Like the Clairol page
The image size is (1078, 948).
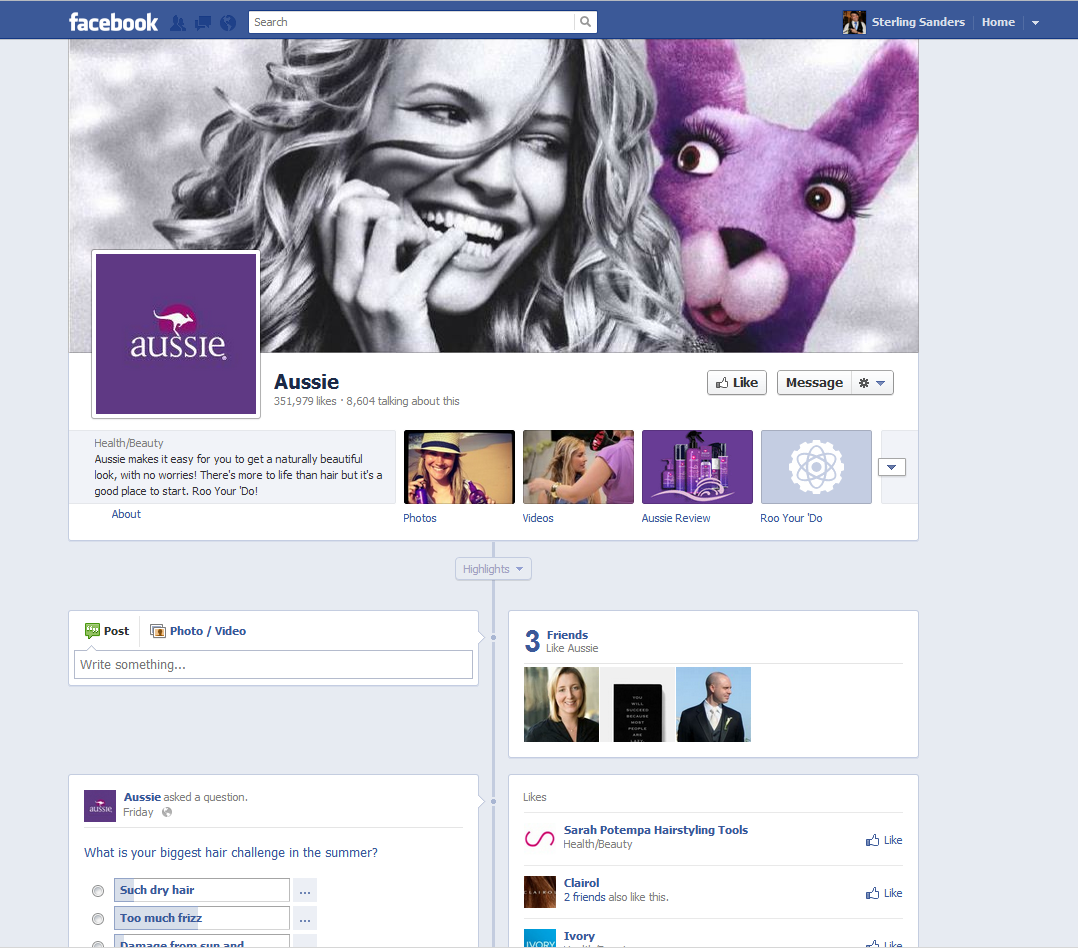tap(884, 893)
